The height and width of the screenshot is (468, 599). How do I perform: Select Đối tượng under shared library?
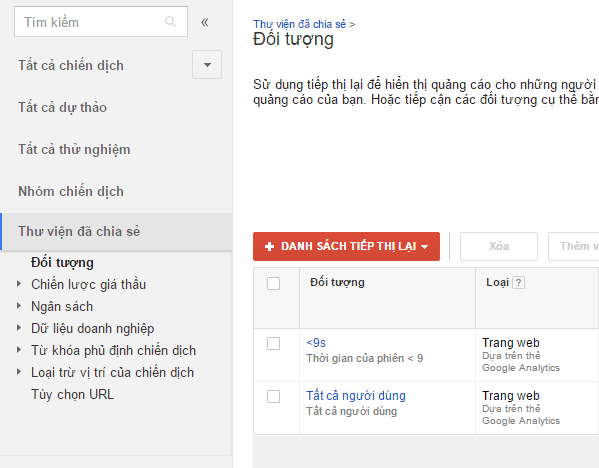(62, 262)
